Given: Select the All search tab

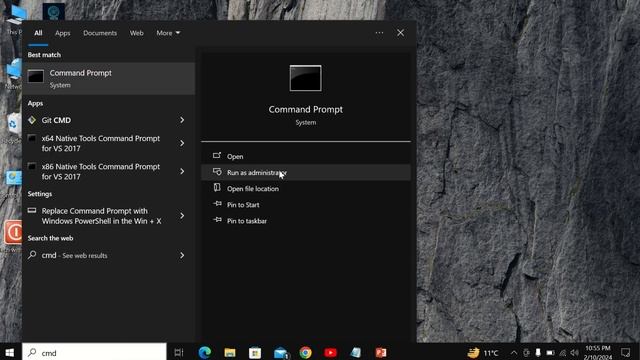Looking at the screenshot, I should pyautogui.click(x=38, y=33).
